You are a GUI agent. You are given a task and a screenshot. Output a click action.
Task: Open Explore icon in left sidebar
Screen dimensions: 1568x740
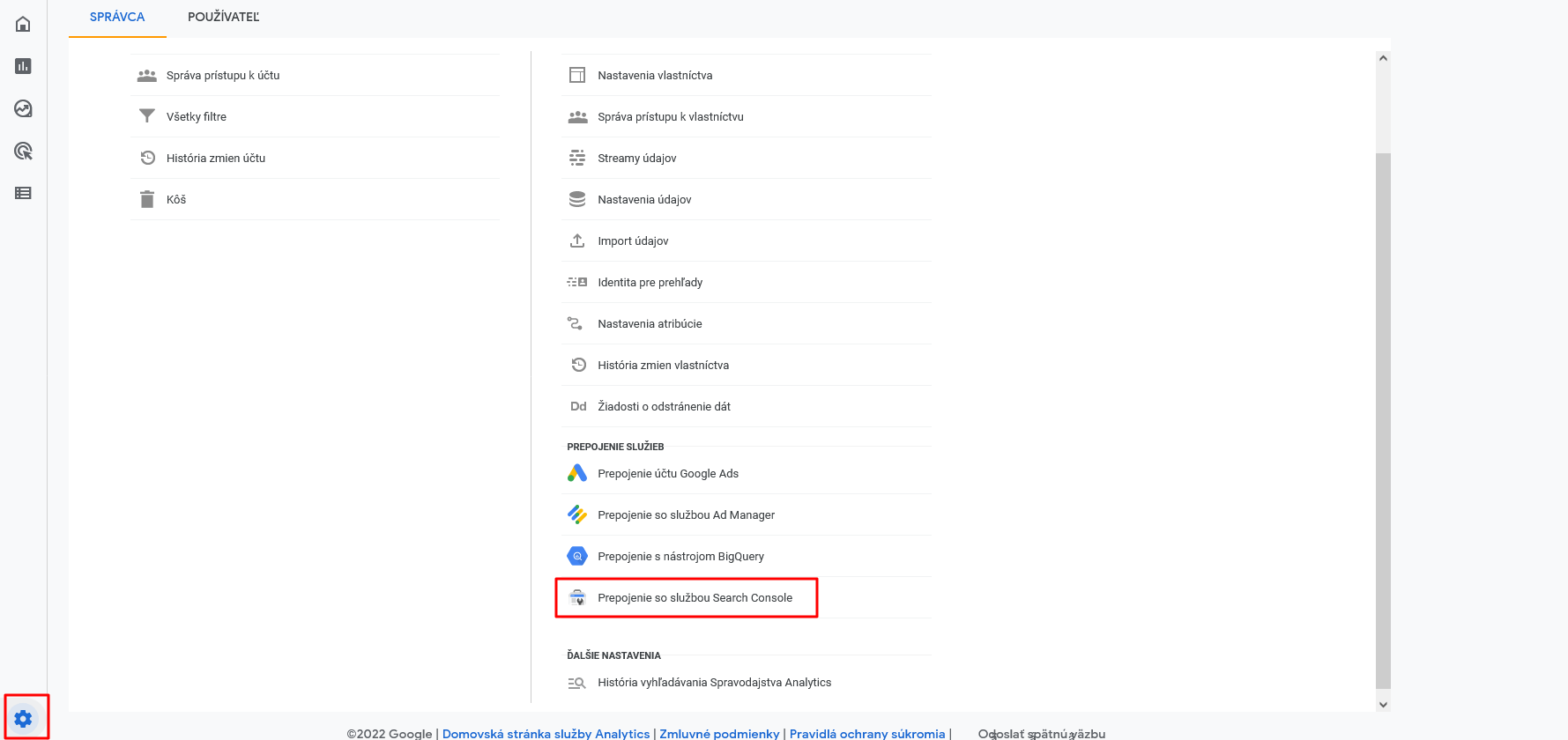coord(23,108)
